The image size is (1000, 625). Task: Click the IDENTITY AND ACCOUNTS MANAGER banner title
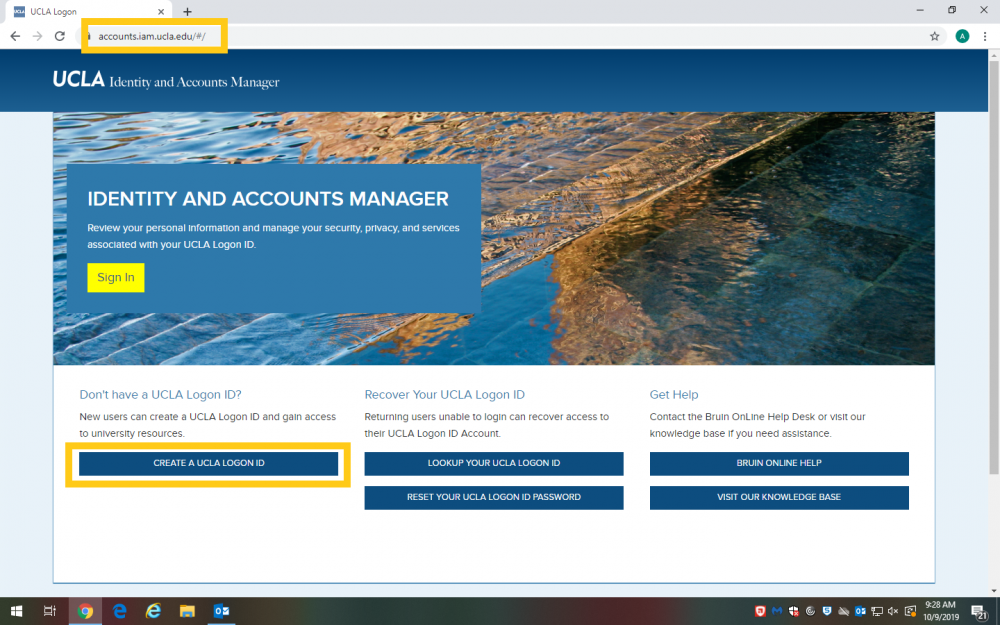pyautogui.click(x=268, y=199)
